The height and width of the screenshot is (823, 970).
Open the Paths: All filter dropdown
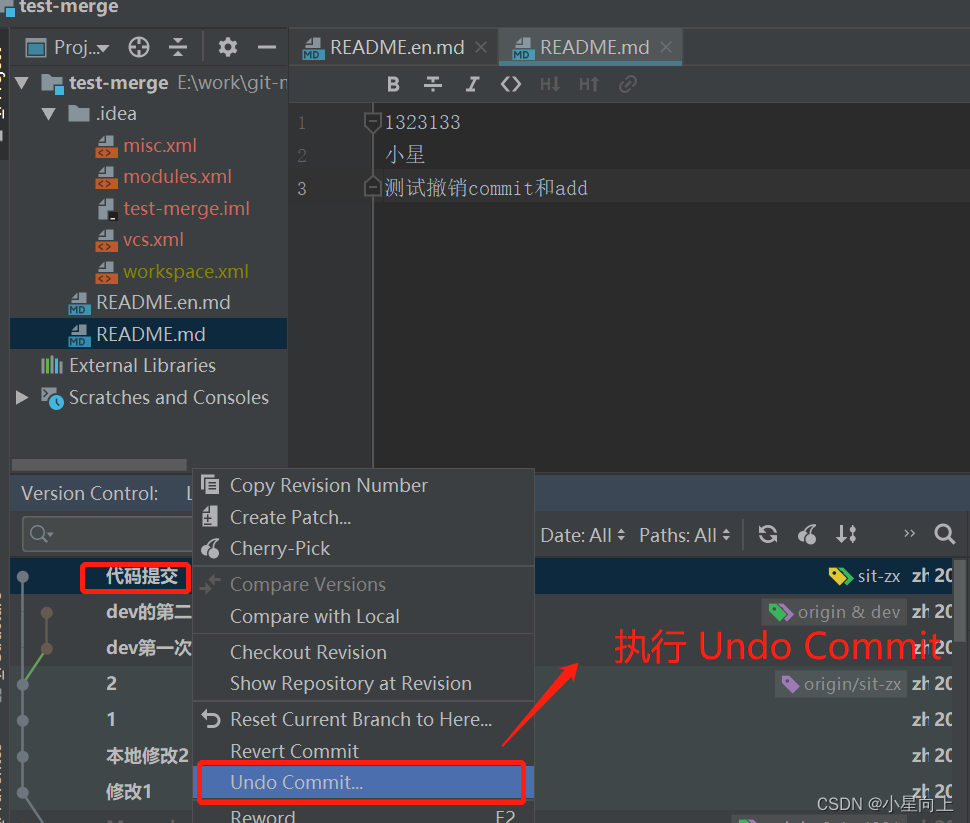684,535
